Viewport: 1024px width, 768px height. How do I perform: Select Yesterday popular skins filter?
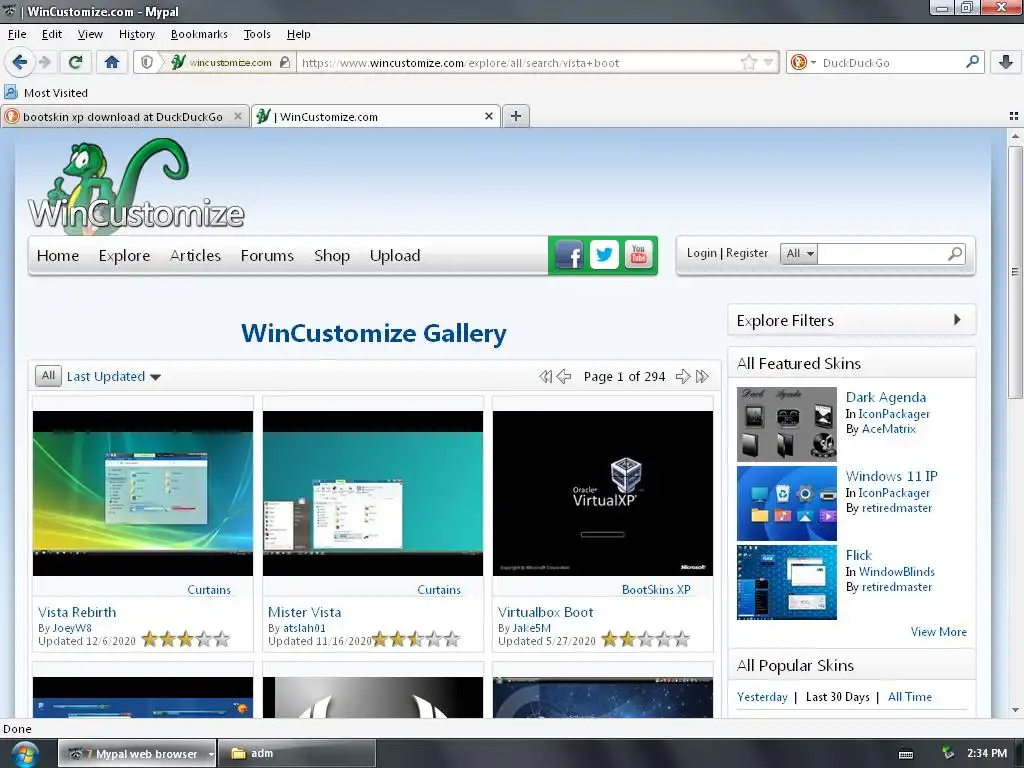click(x=762, y=697)
